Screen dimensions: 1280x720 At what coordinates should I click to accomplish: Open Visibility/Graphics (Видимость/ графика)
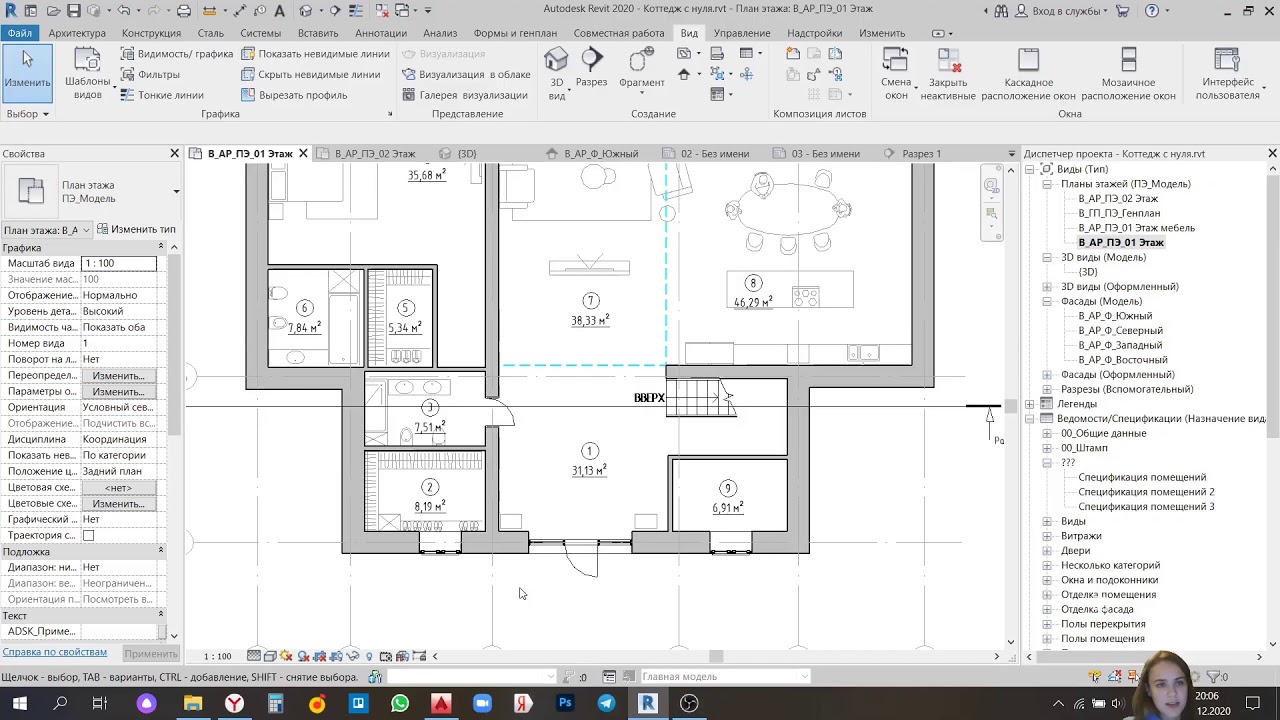(x=175, y=54)
